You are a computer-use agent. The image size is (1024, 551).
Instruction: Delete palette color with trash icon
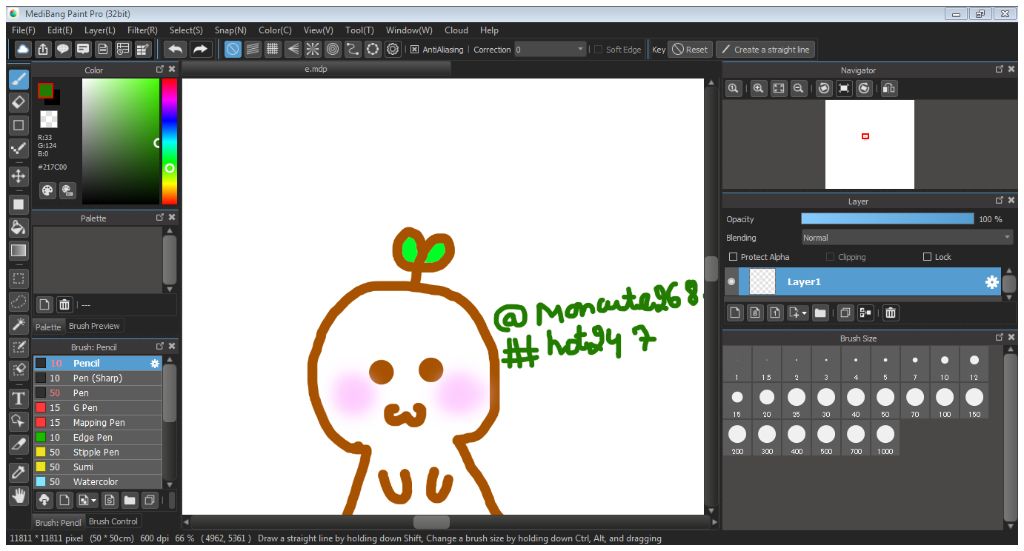[64, 304]
